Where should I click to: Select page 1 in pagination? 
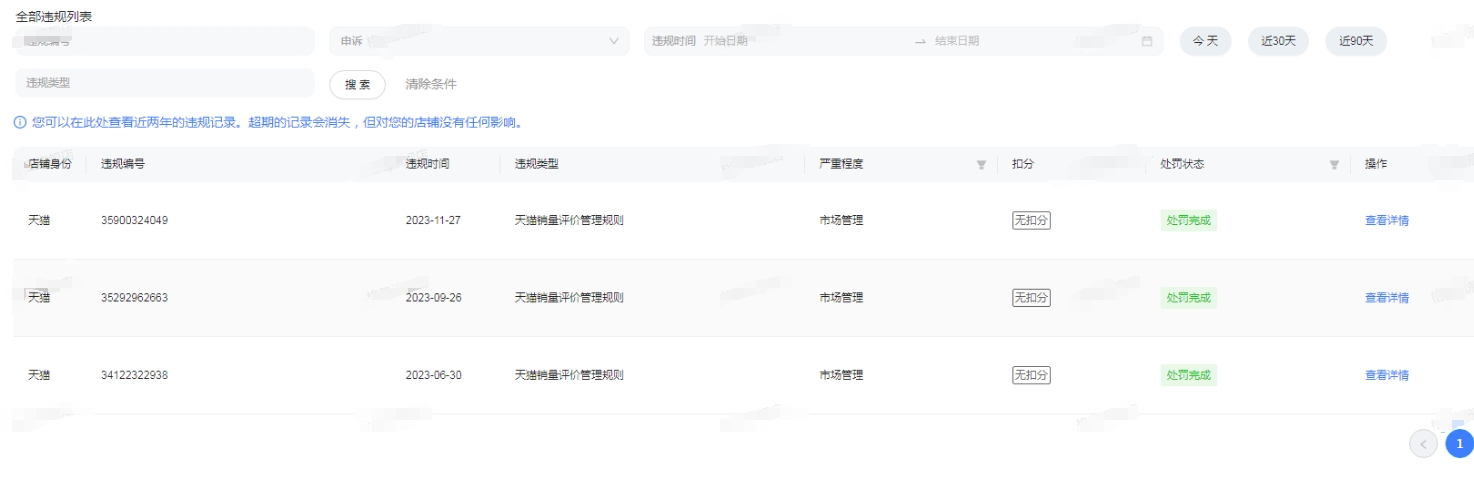(x=1459, y=443)
